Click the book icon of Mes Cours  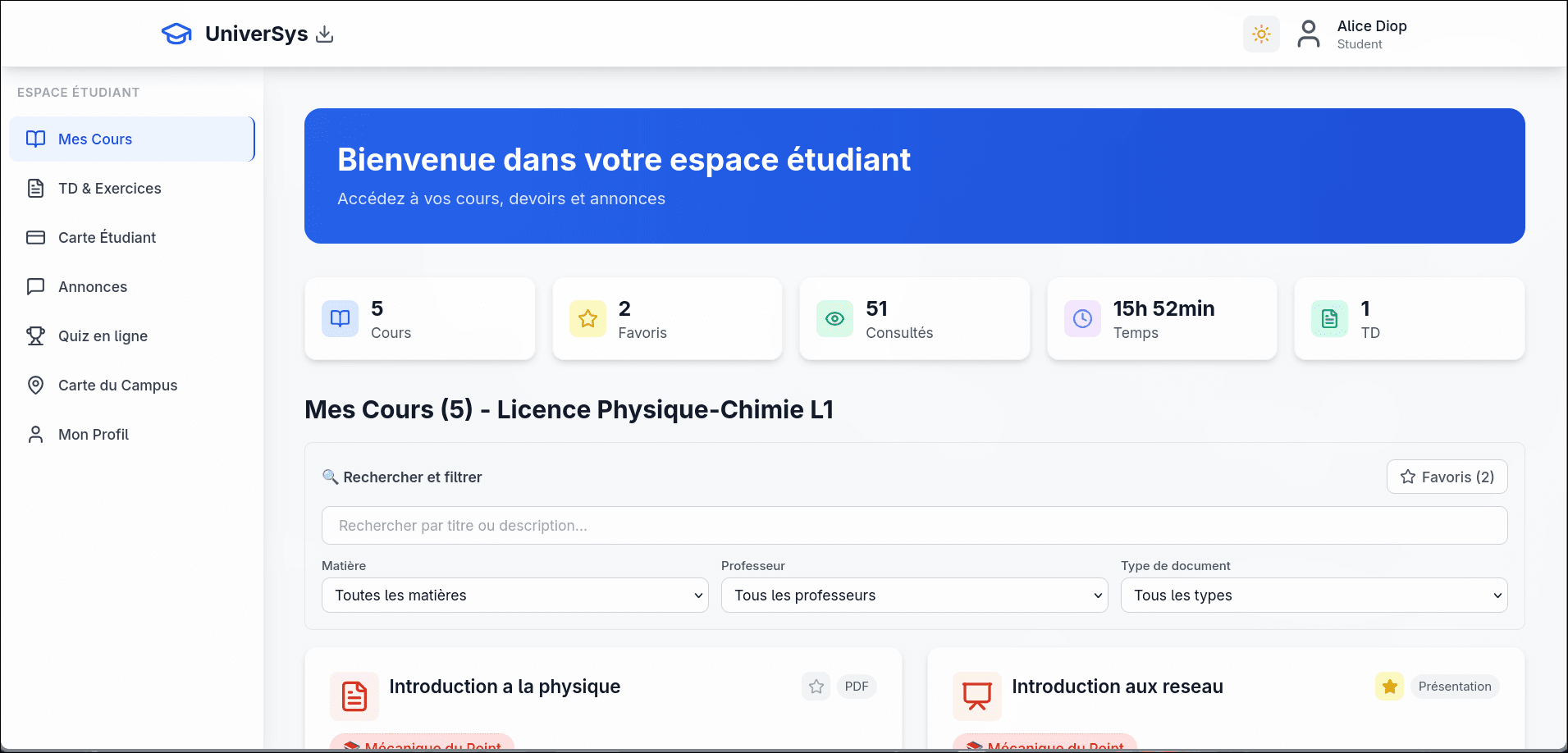pyautogui.click(x=36, y=139)
